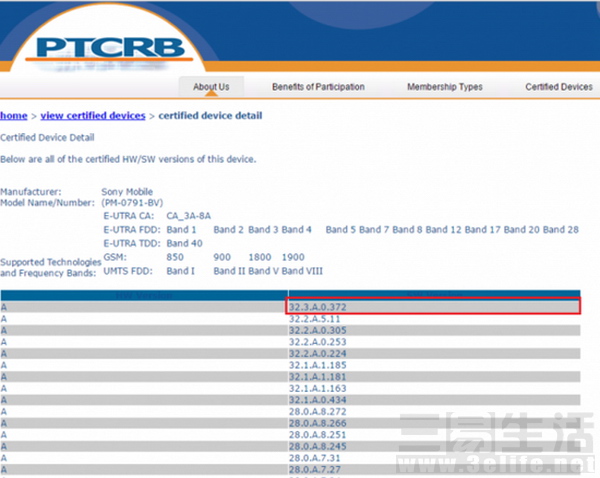Select SW version 32.1.A.1.181

click(x=317, y=377)
